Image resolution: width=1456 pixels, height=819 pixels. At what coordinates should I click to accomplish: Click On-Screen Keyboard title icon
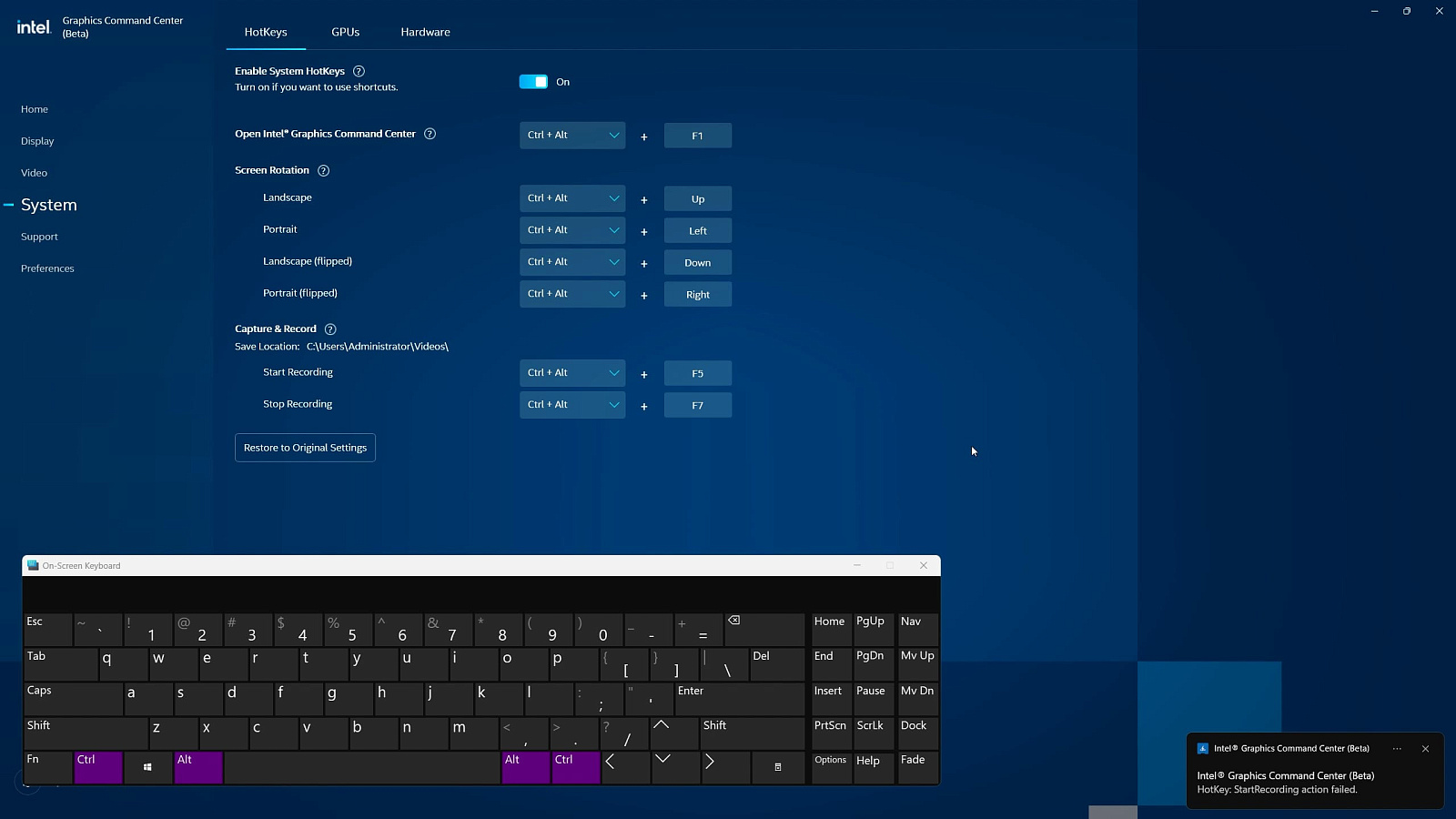coord(33,565)
